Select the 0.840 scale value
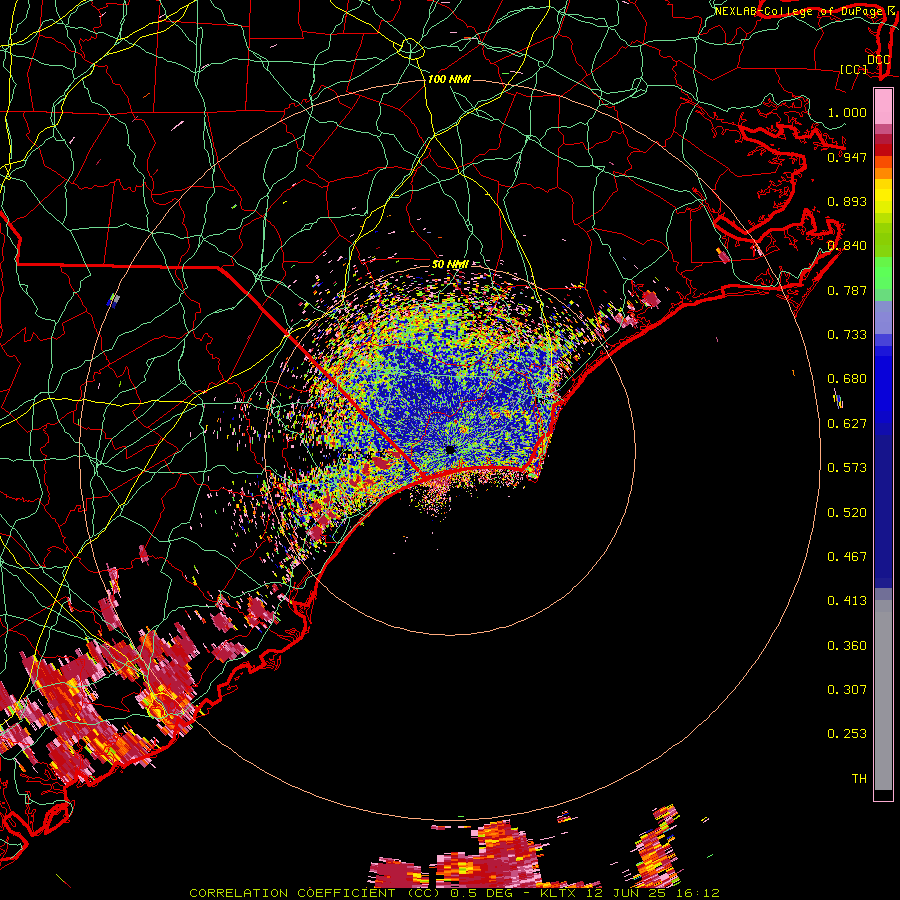Viewport: 900px width, 900px height. (847, 246)
